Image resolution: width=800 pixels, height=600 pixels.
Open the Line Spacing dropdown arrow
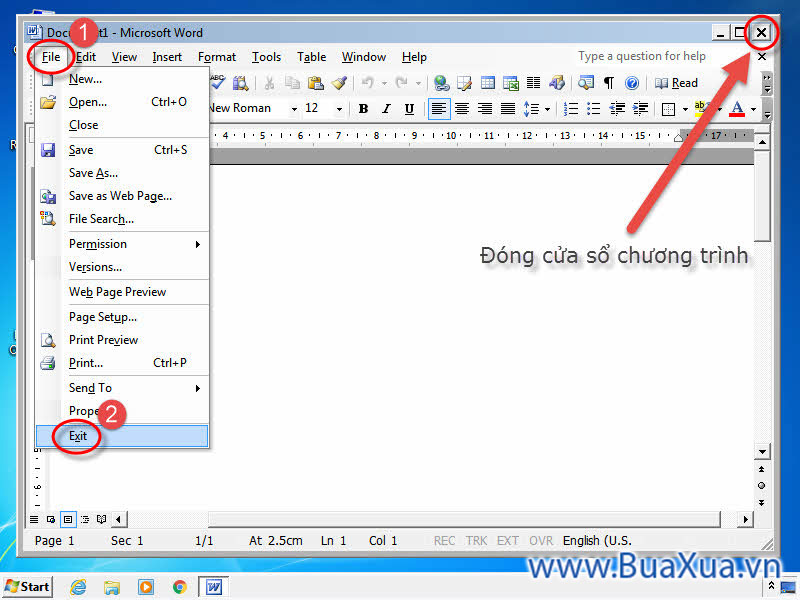(547, 109)
